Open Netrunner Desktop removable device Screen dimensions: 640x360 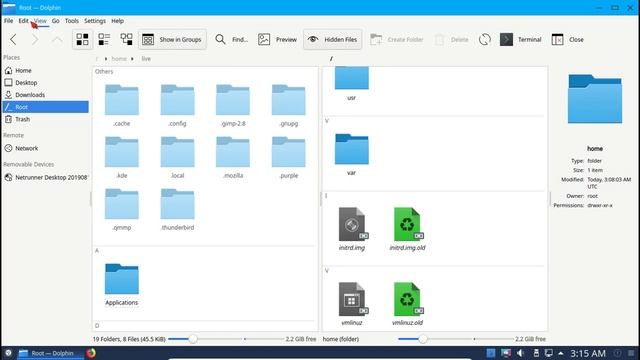45,178
